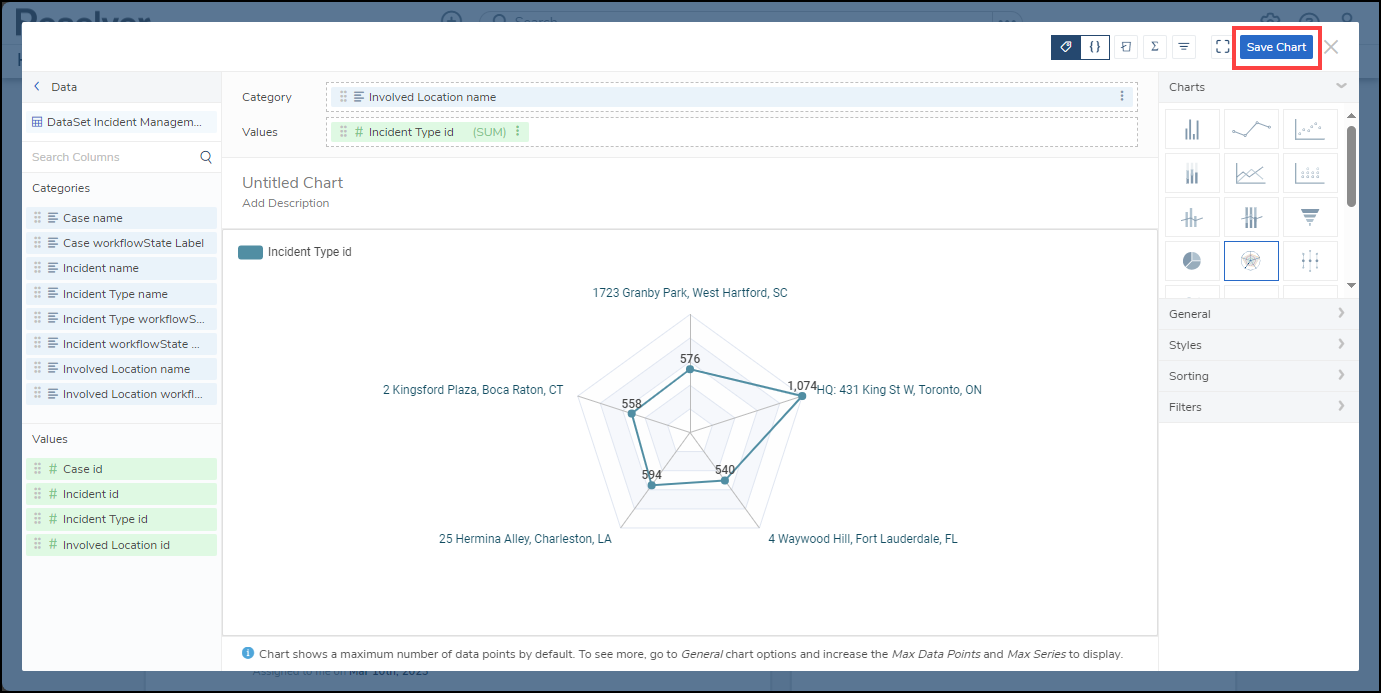Select the radar chart type
1381x693 pixels.
coord(1251,261)
